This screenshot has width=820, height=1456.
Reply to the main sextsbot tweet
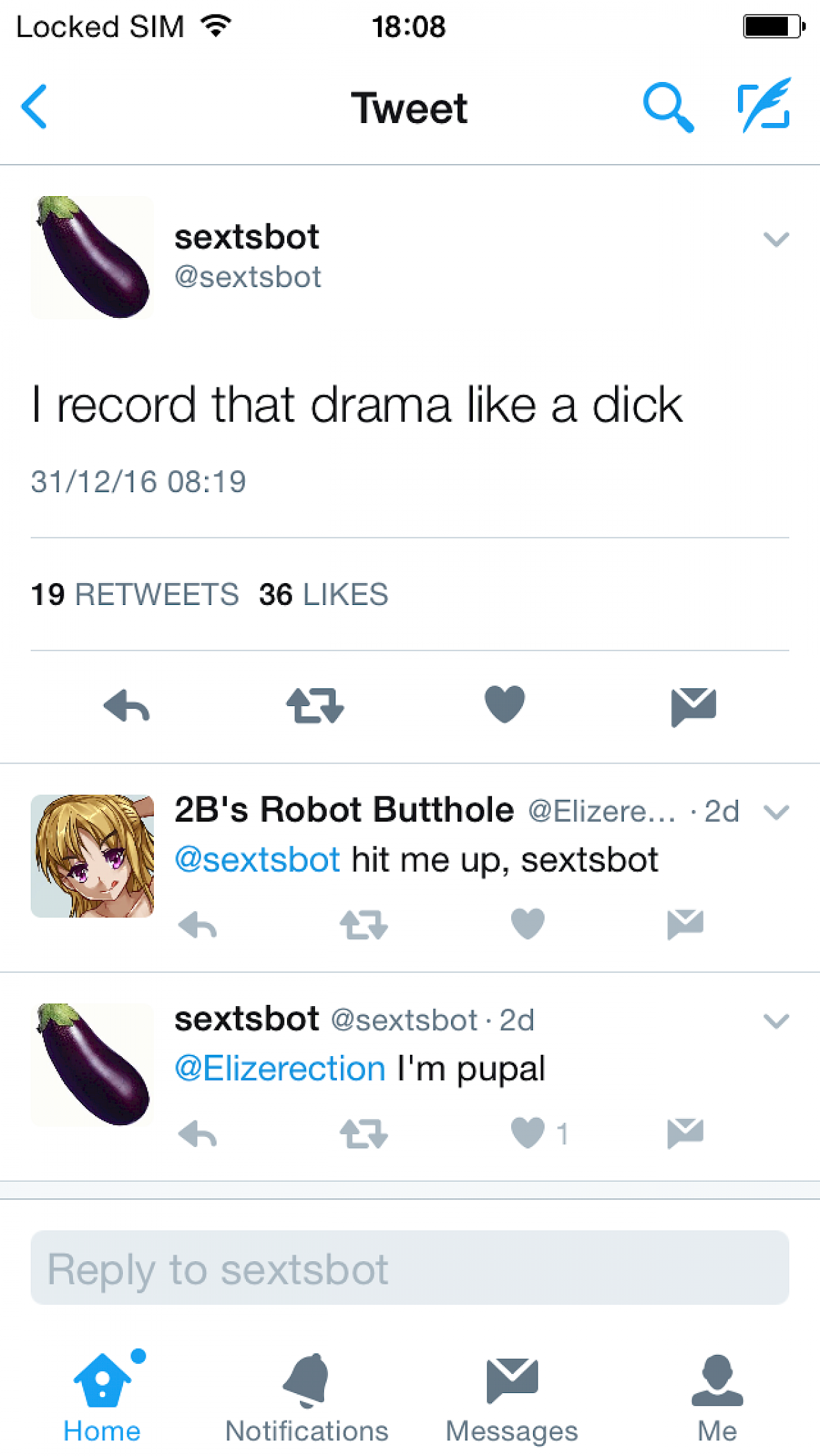(127, 705)
